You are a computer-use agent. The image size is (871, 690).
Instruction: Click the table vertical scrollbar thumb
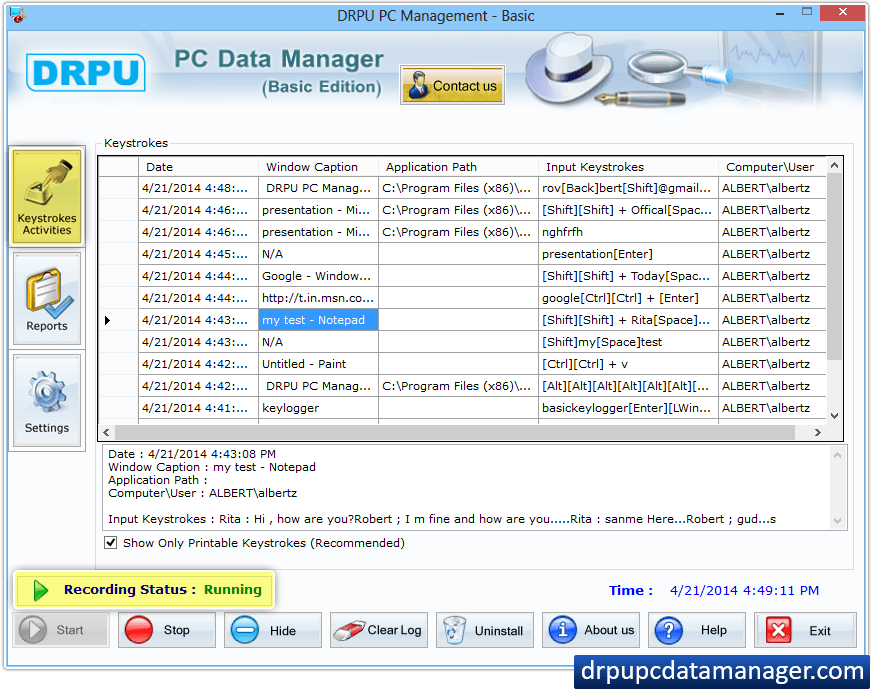click(x=834, y=266)
